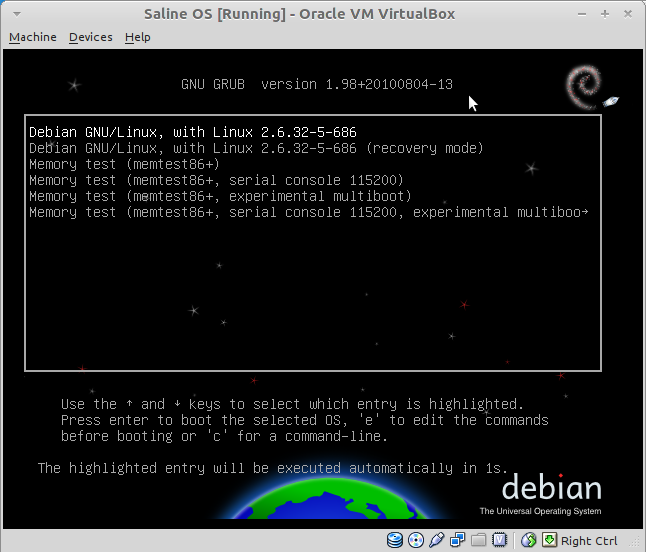646x552 pixels.
Task: Open the Machine menu
Action: 33,37
